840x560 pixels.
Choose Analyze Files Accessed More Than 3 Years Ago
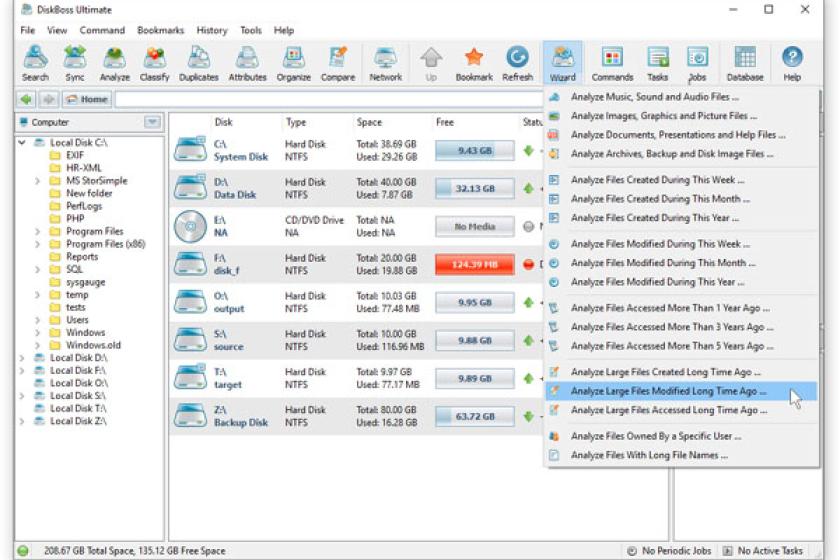(681, 327)
